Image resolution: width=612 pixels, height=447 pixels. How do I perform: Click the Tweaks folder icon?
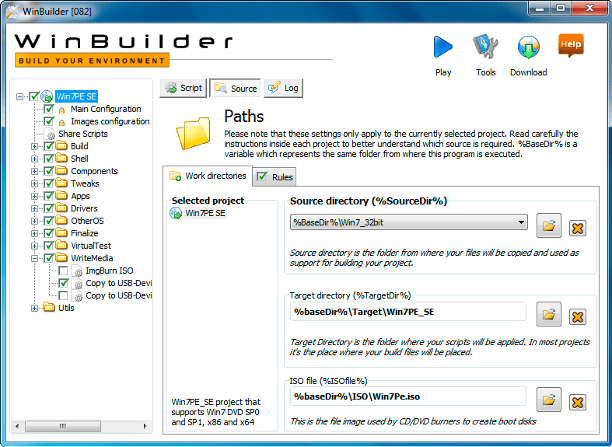click(x=61, y=183)
